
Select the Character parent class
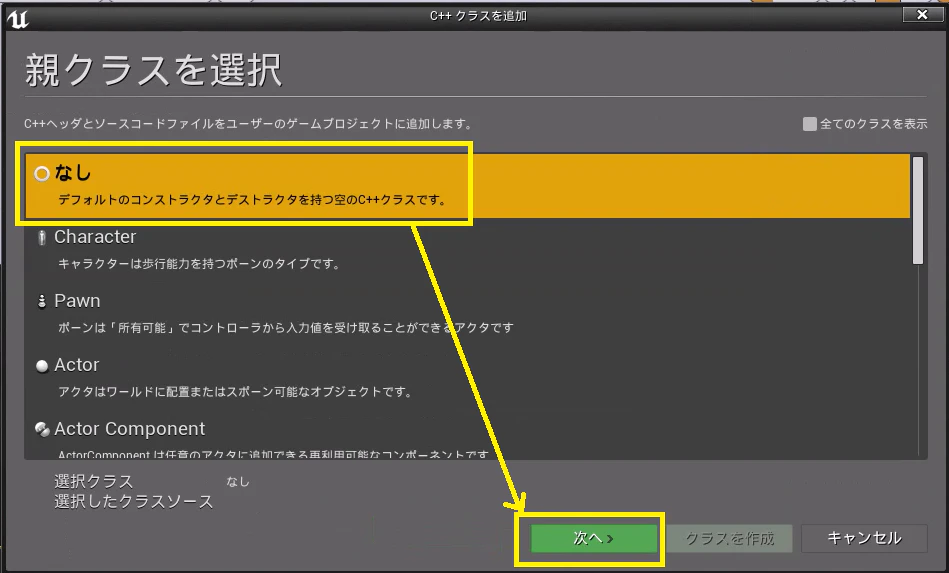coord(467,250)
